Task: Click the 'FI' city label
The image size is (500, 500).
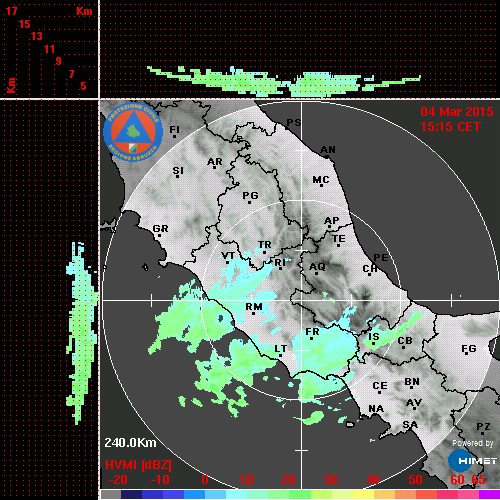Action: pos(175,129)
